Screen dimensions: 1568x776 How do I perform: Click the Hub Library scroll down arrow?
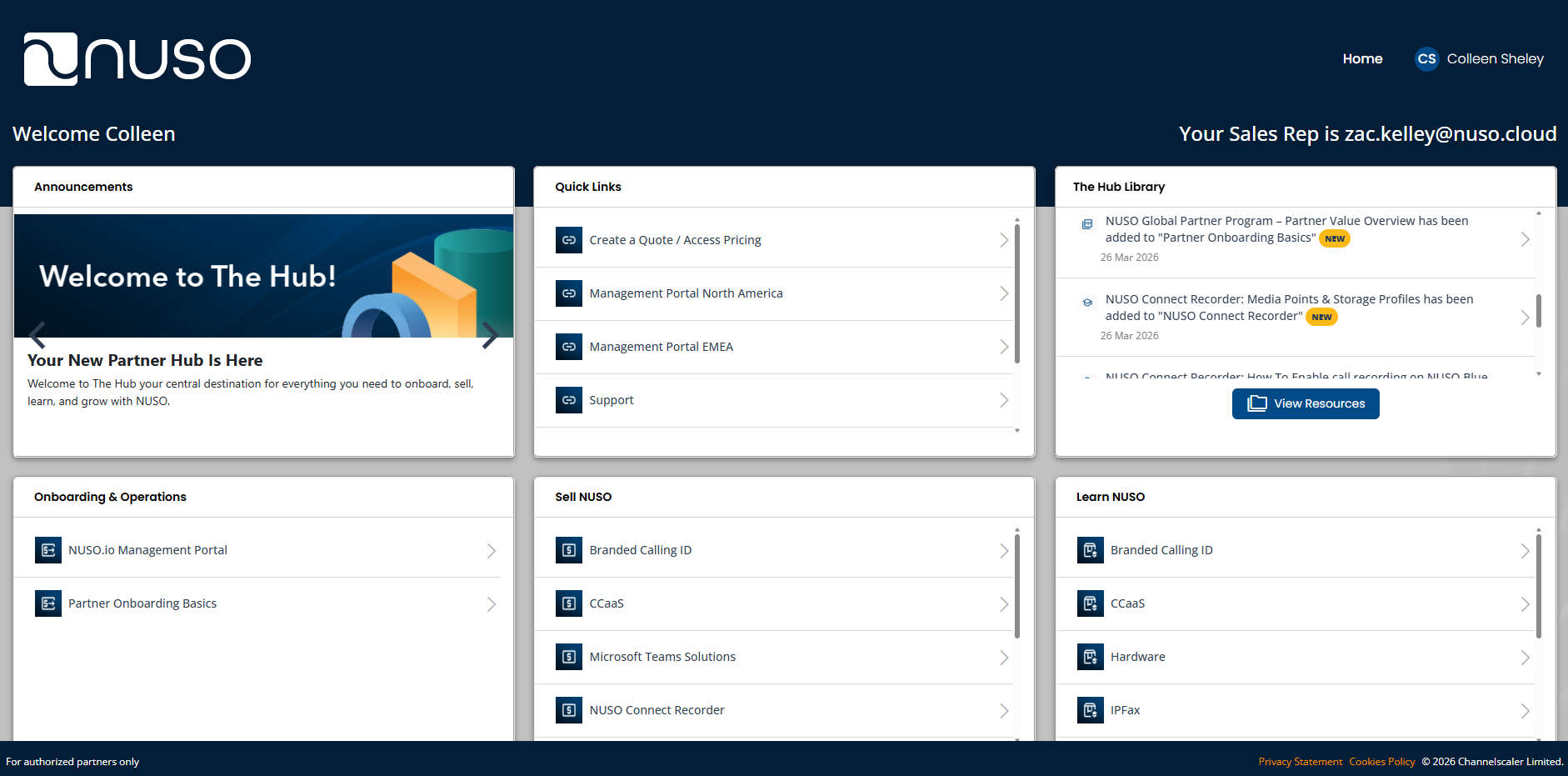point(1538,374)
